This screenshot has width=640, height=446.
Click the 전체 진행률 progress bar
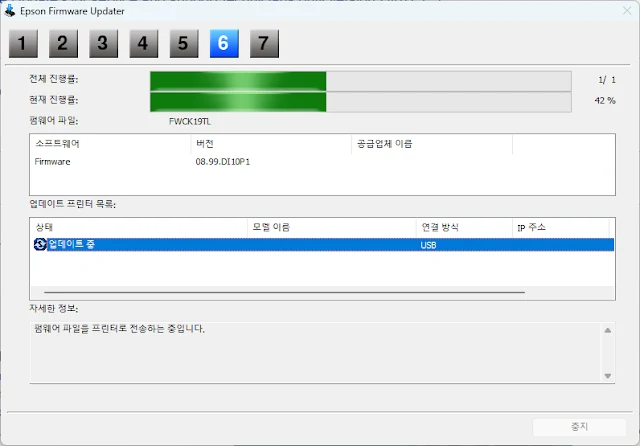tap(360, 80)
